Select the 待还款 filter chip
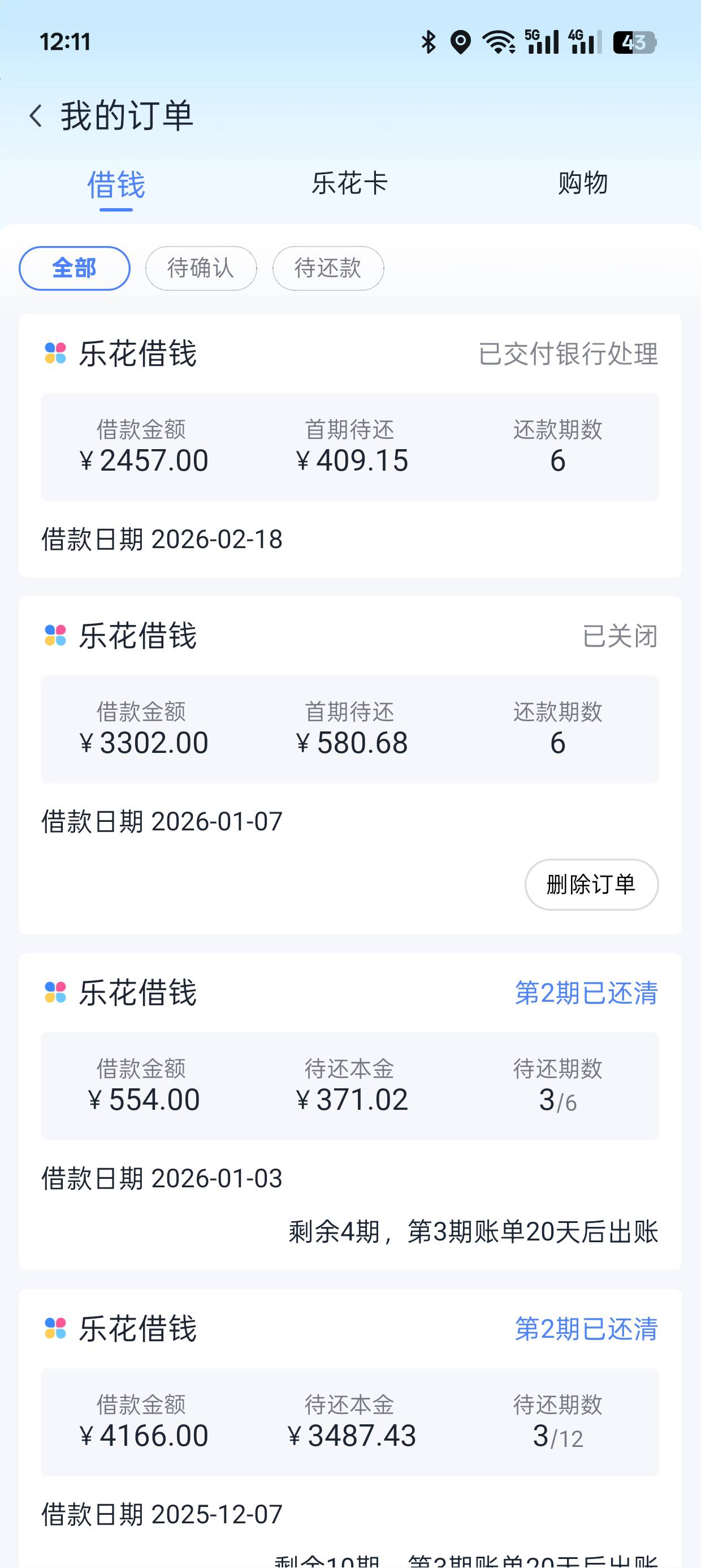This screenshot has height=1568, width=701. pos(328,268)
